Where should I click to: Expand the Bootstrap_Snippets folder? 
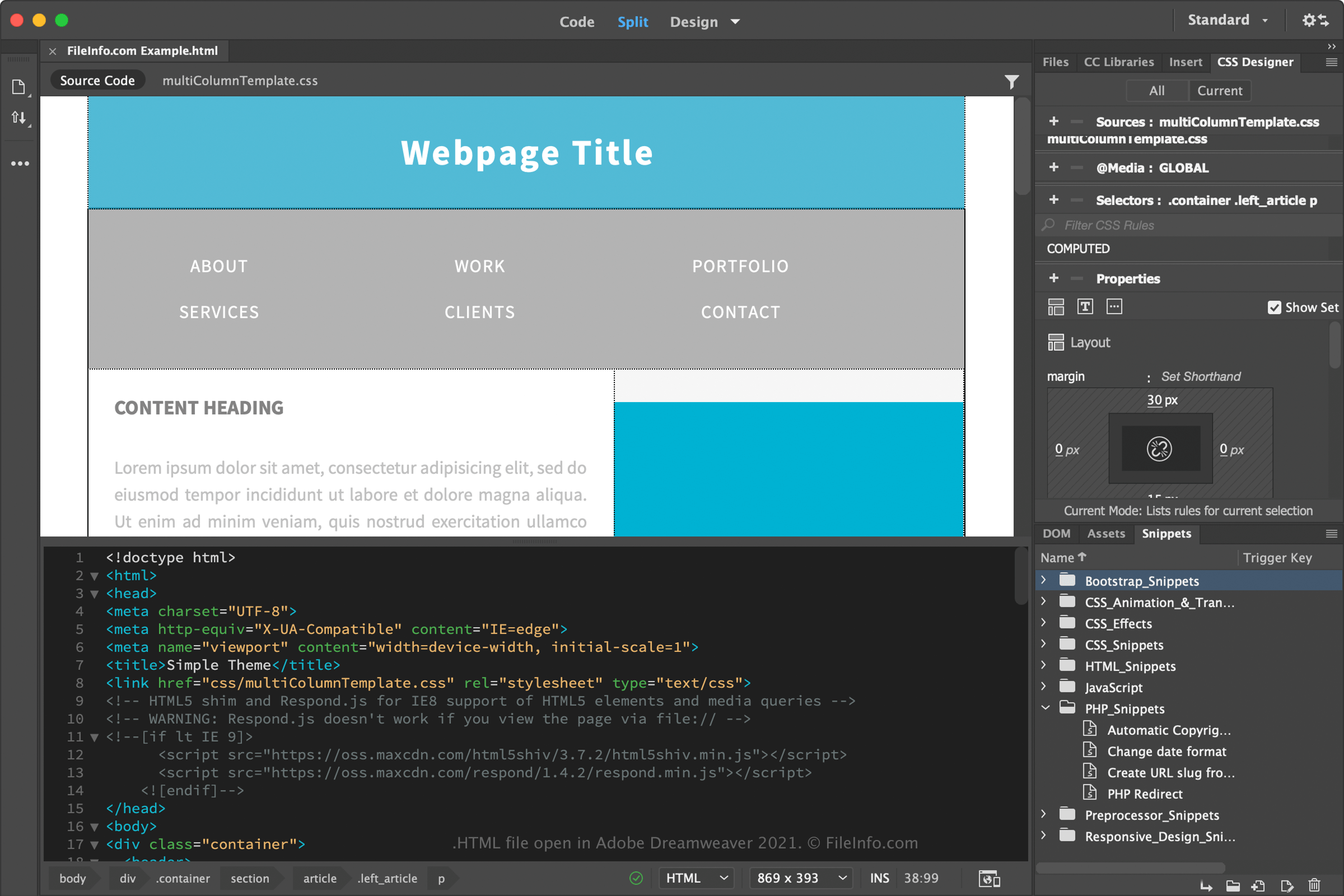[x=1044, y=580]
